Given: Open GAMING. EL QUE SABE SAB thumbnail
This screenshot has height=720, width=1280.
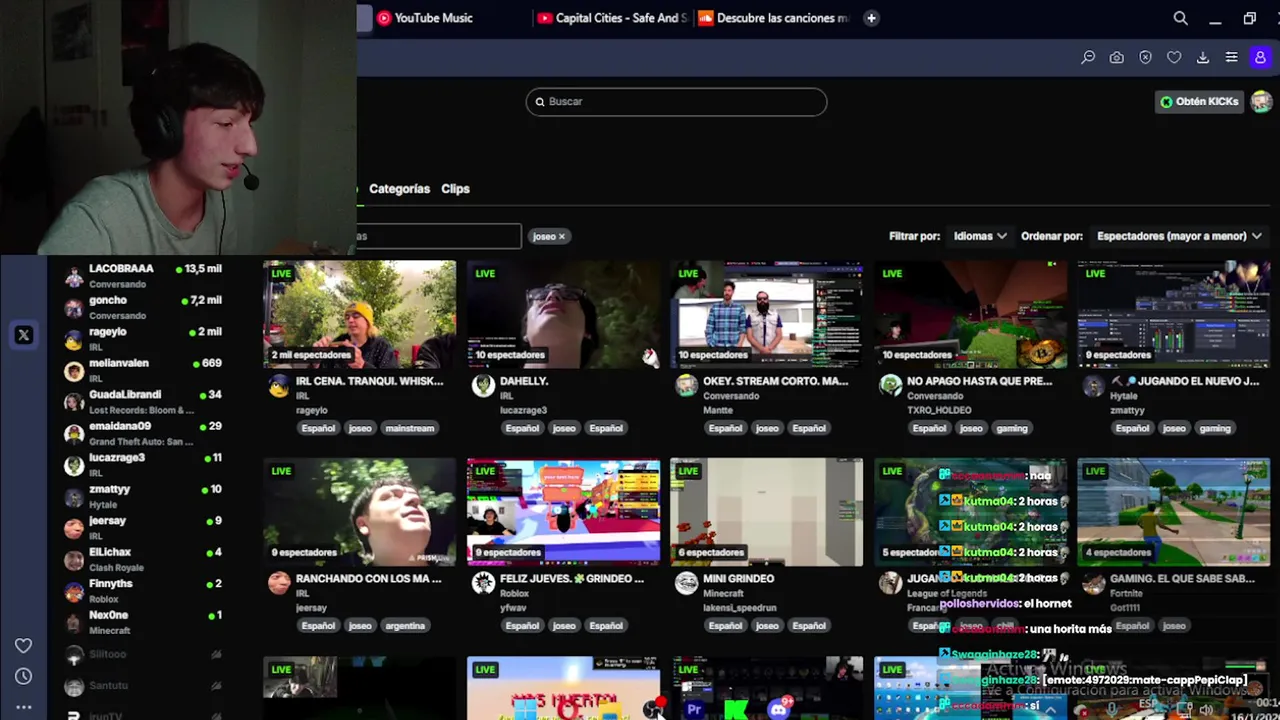Looking at the screenshot, I should pos(1173,512).
